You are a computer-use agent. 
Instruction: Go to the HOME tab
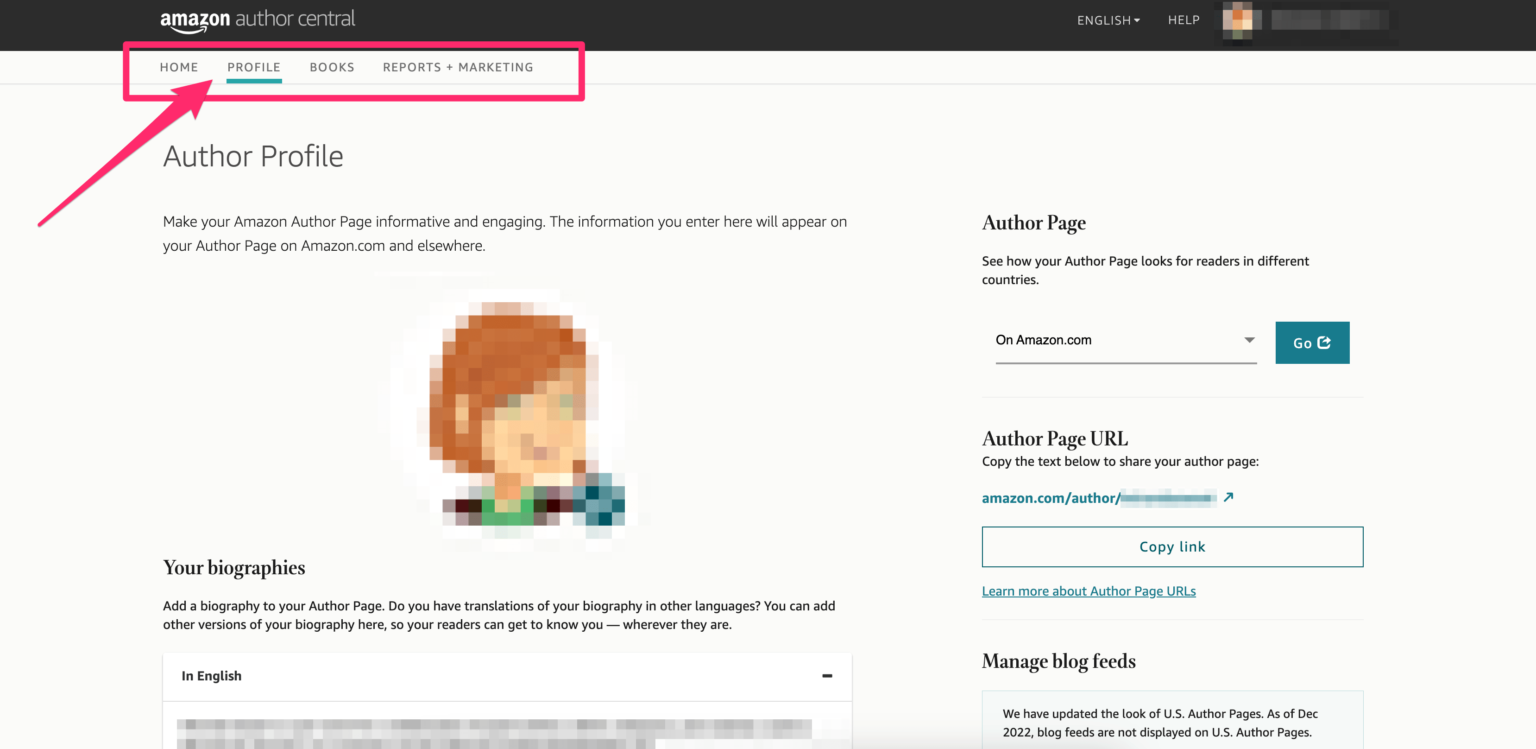pyautogui.click(x=179, y=67)
